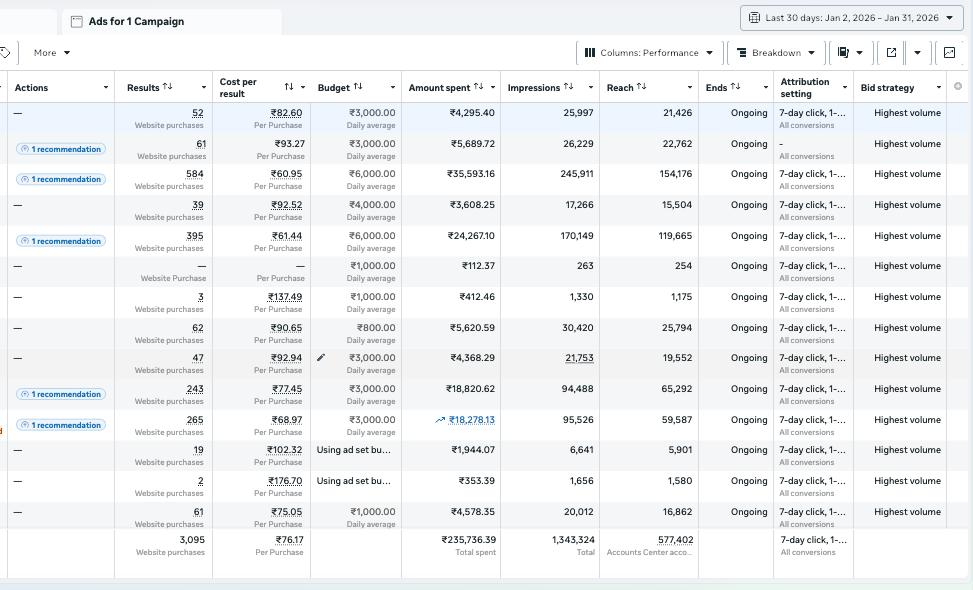Viewport: 973px width, 590px height.
Task: Sort by Results using sort arrows
Action: tap(167, 87)
